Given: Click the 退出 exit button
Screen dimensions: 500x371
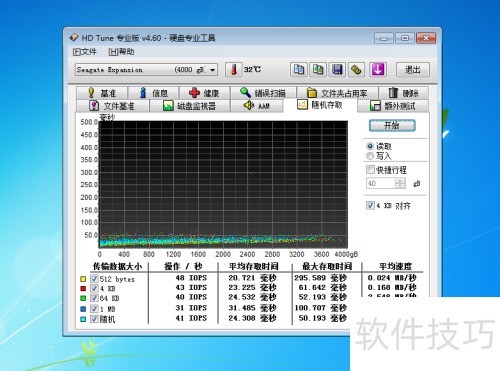Looking at the screenshot, I should (x=413, y=70).
